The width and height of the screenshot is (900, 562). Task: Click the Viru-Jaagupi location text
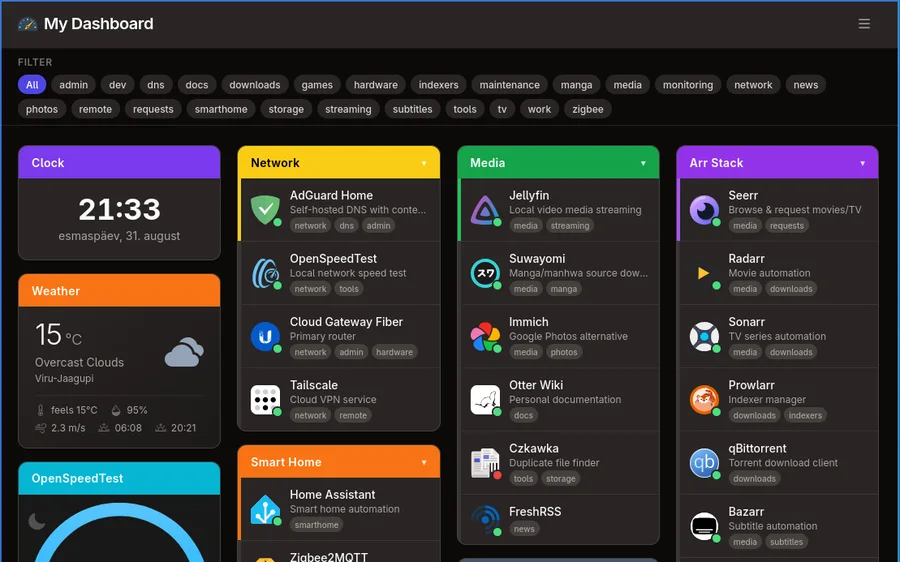[64, 378]
